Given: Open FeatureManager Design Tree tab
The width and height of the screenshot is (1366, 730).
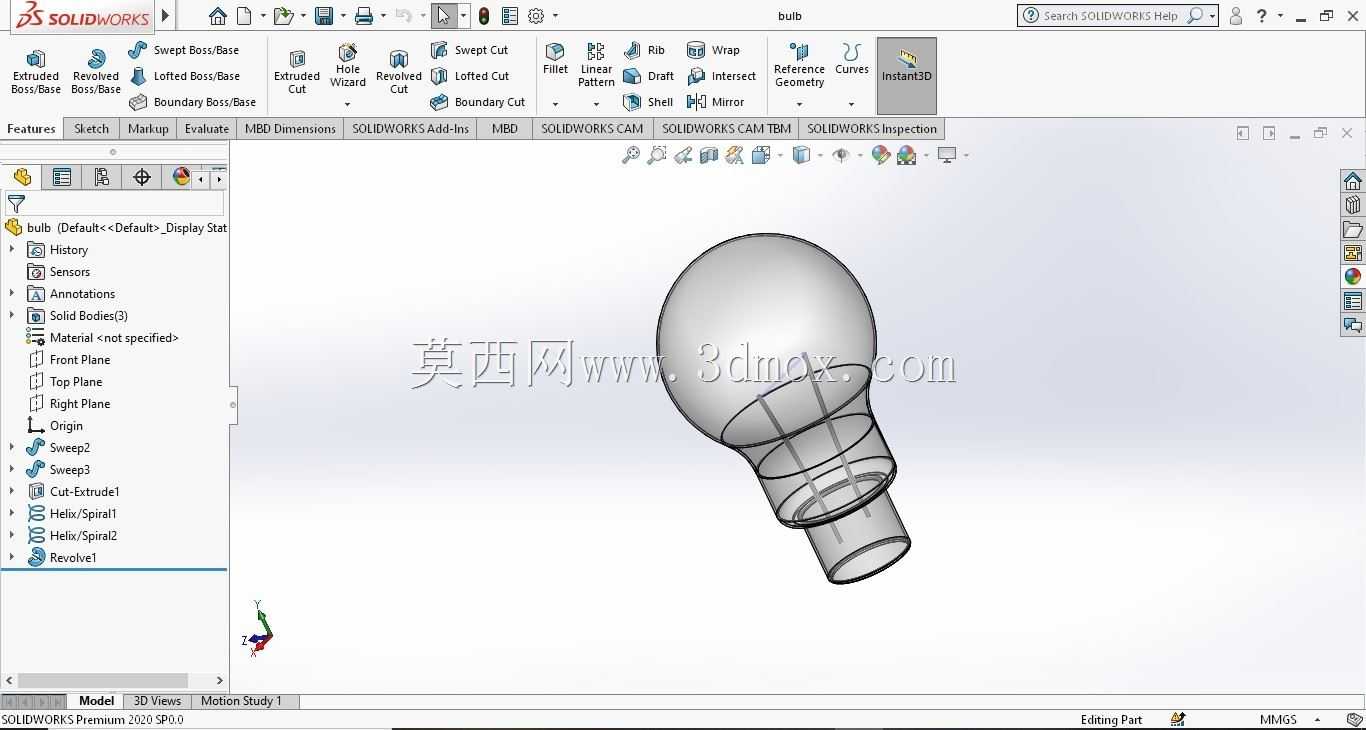Looking at the screenshot, I should (x=22, y=177).
